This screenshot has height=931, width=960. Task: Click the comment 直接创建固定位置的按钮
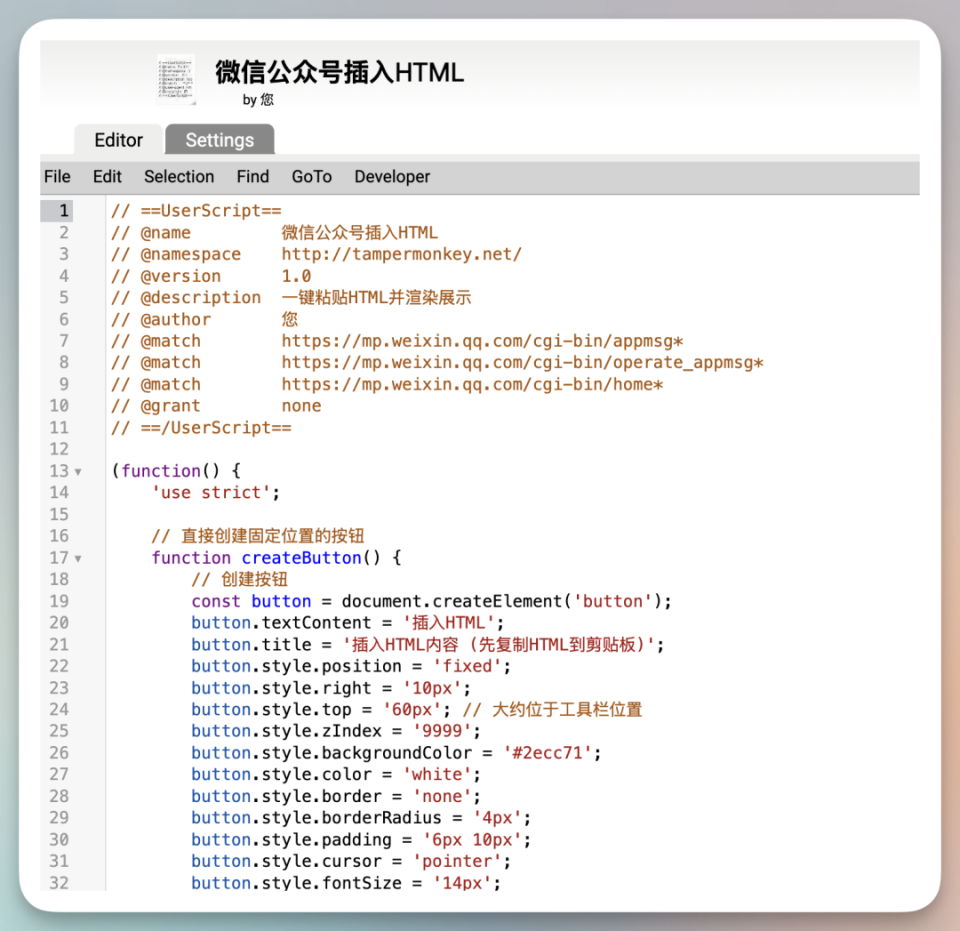tap(272, 536)
